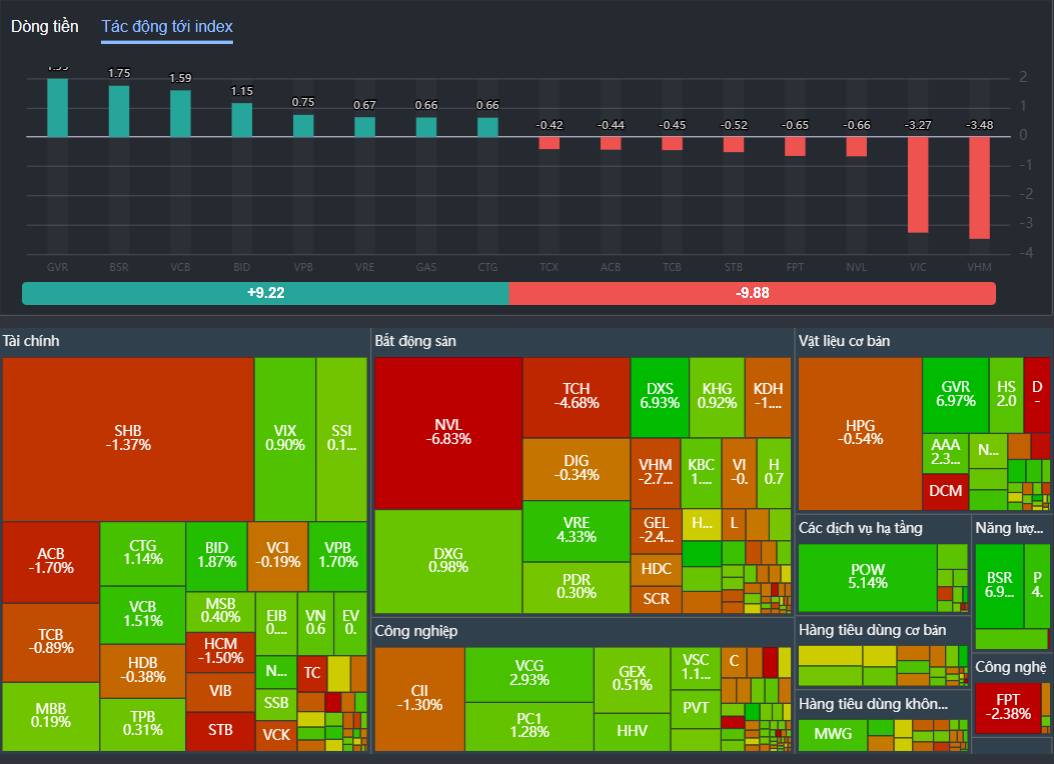The height and width of the screenshot is (764, 1054).
Task: Open the PC1 1.28% tile
Action: pyautogui.click(x=529, y=727)
